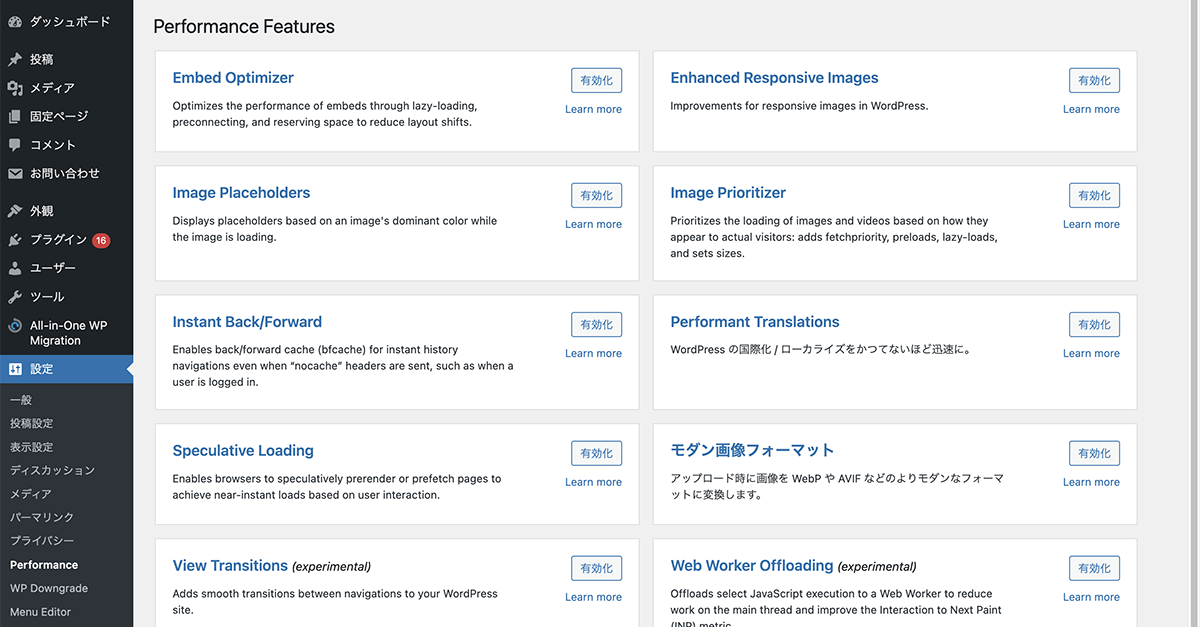Click the Enhanced Responsive Images title
Viewport: 1200px width, 627px height.
point(774,78)
